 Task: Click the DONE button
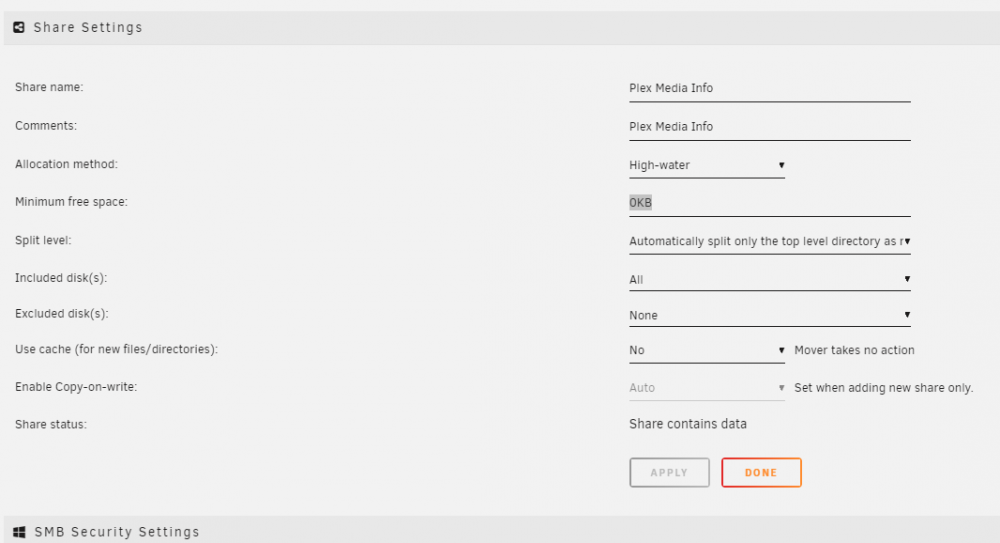point(761,473)
